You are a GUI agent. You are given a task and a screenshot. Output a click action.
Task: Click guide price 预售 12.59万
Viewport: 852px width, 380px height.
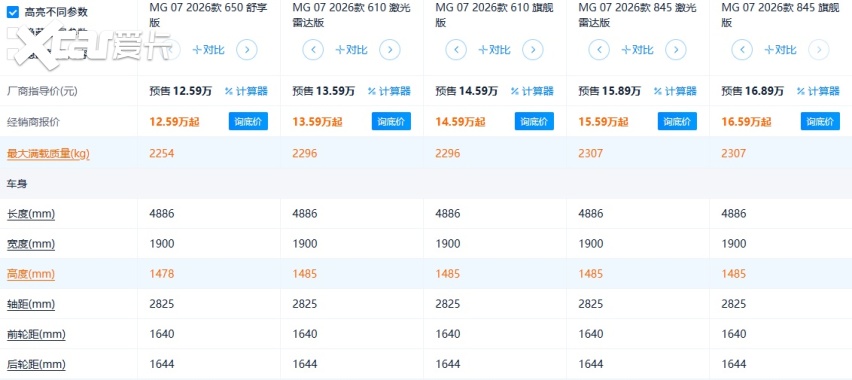point(180,91)
